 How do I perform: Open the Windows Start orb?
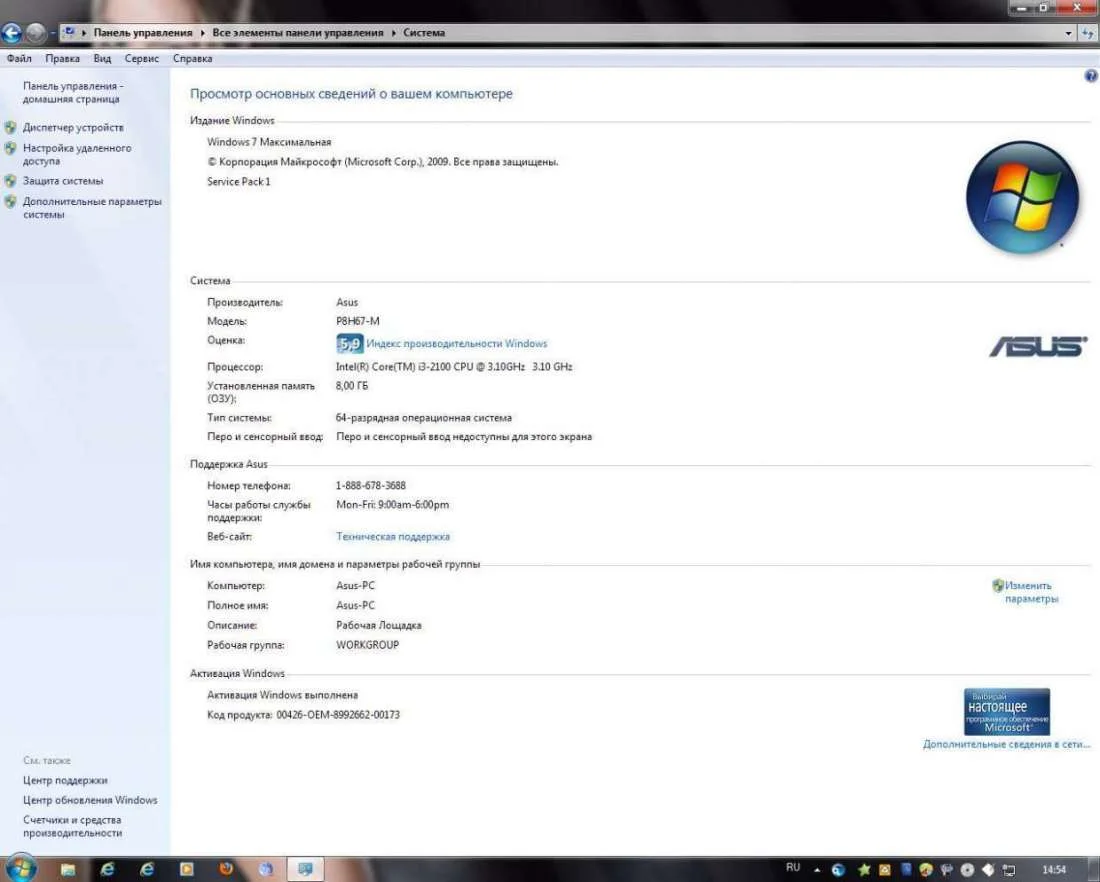[21, 868]
